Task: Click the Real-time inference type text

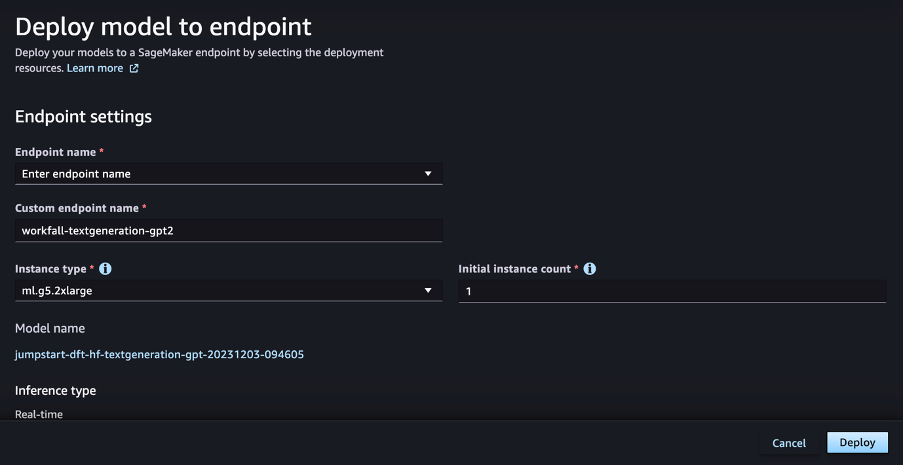Action: [x=39, y=414]
